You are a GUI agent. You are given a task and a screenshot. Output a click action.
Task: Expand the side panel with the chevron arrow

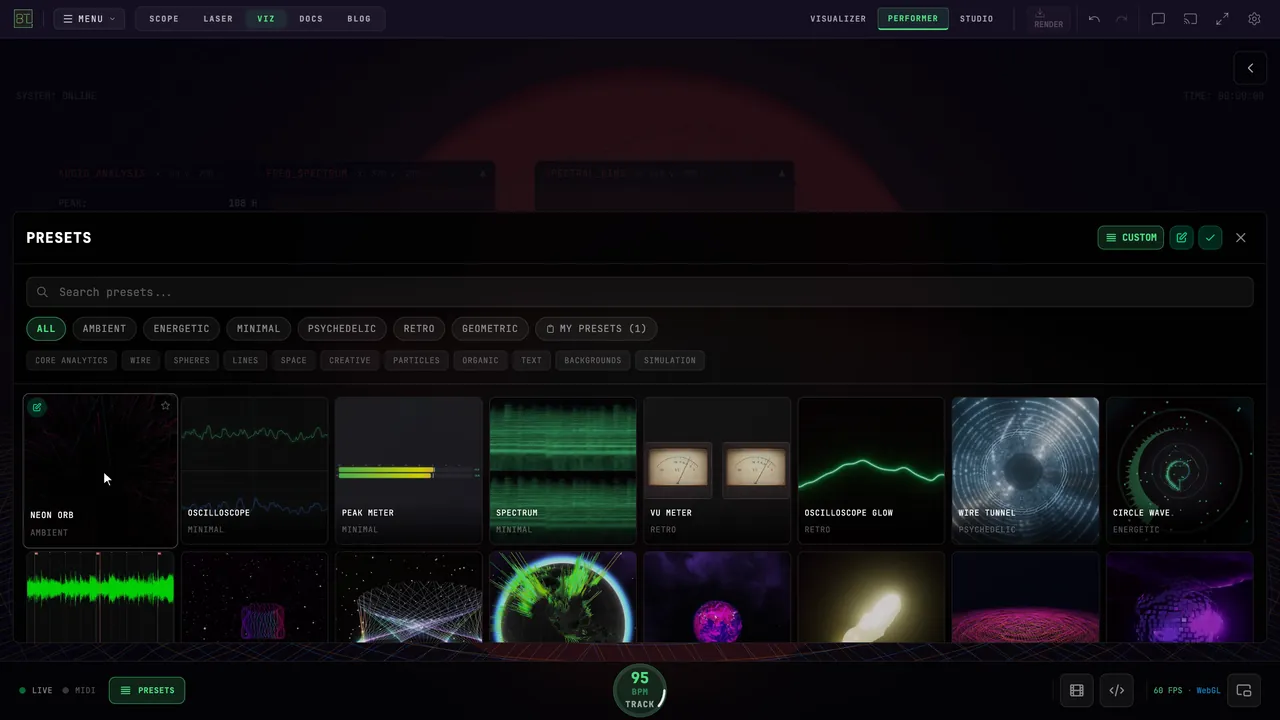coord(1250,68)
